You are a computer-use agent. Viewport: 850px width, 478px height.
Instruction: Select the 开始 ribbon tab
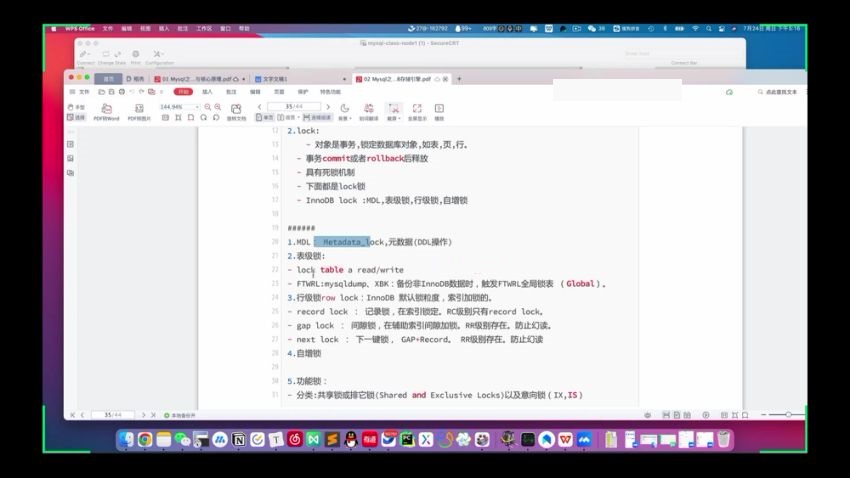pyautogui.click(x=183, y=92)
